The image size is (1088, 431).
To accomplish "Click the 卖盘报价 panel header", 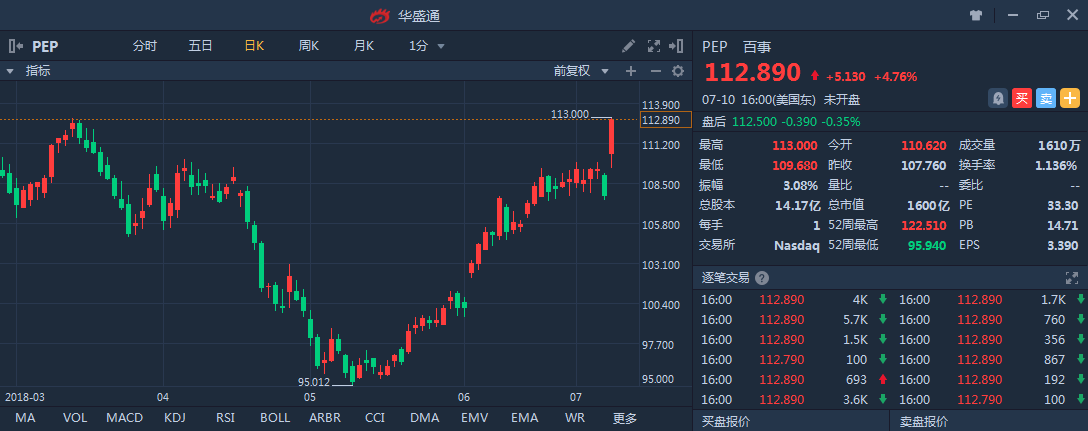I will [924, 421].
